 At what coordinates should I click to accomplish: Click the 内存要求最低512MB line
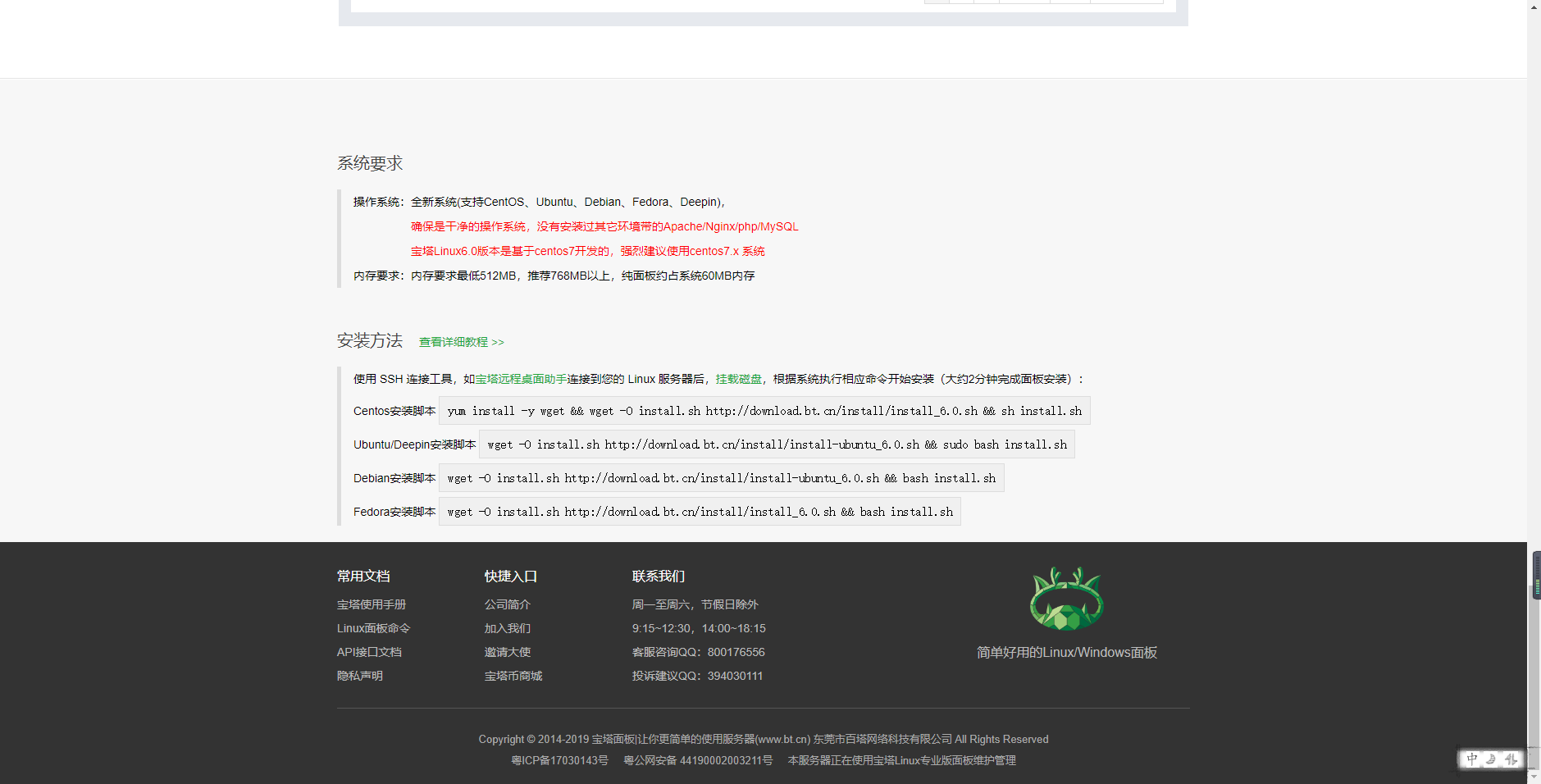(x=583, y=276)
